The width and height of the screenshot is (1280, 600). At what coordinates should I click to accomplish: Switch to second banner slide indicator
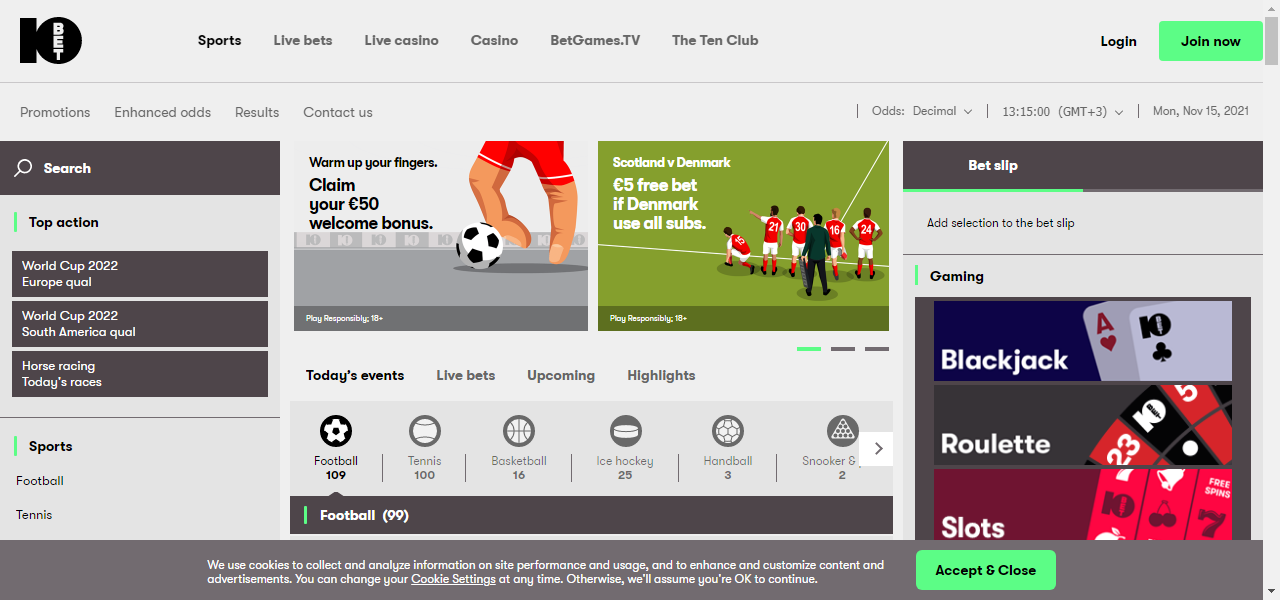pos(843,349)
